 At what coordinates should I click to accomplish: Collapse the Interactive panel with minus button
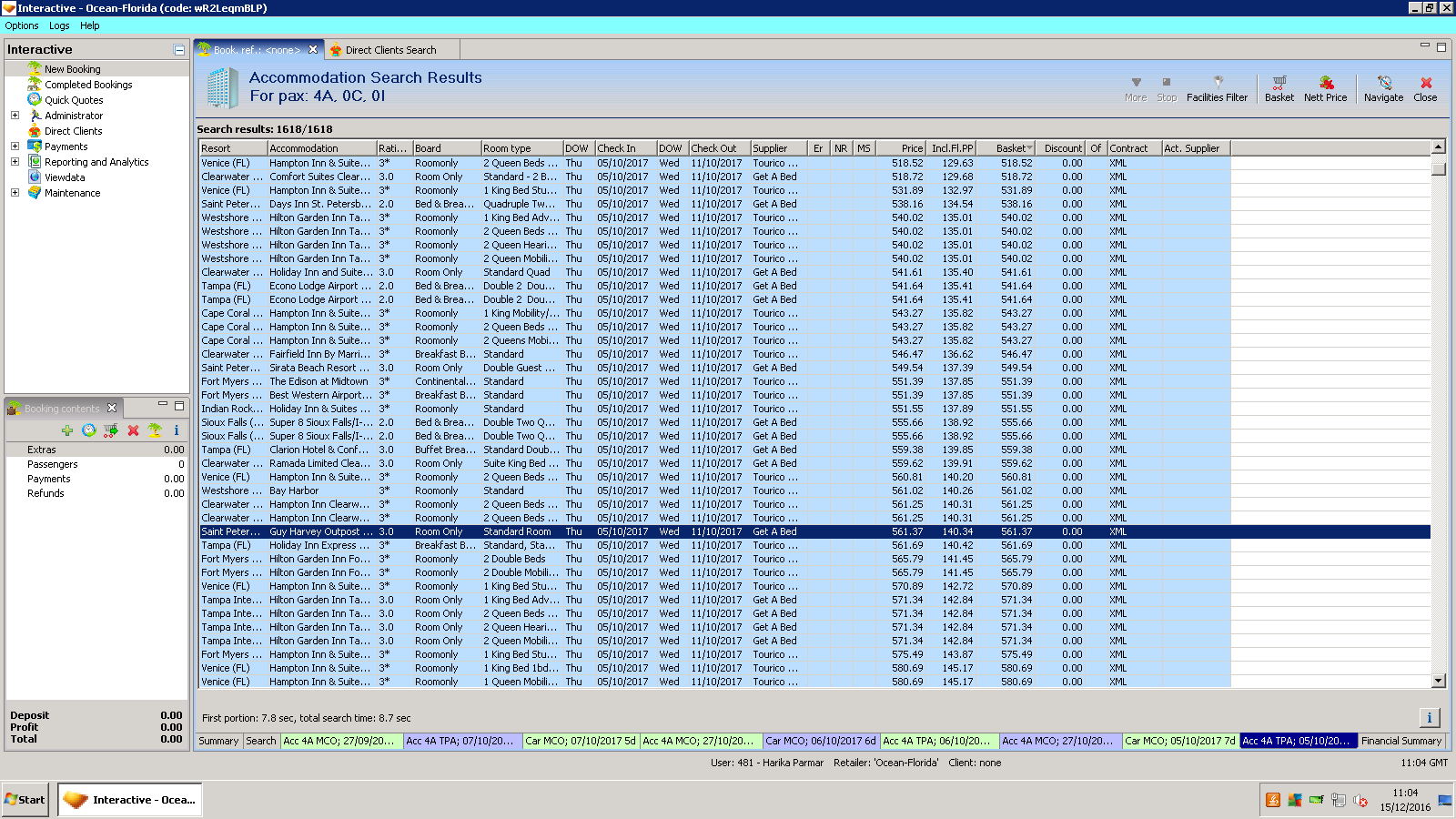pyautogui.click(x=179, y=50)
